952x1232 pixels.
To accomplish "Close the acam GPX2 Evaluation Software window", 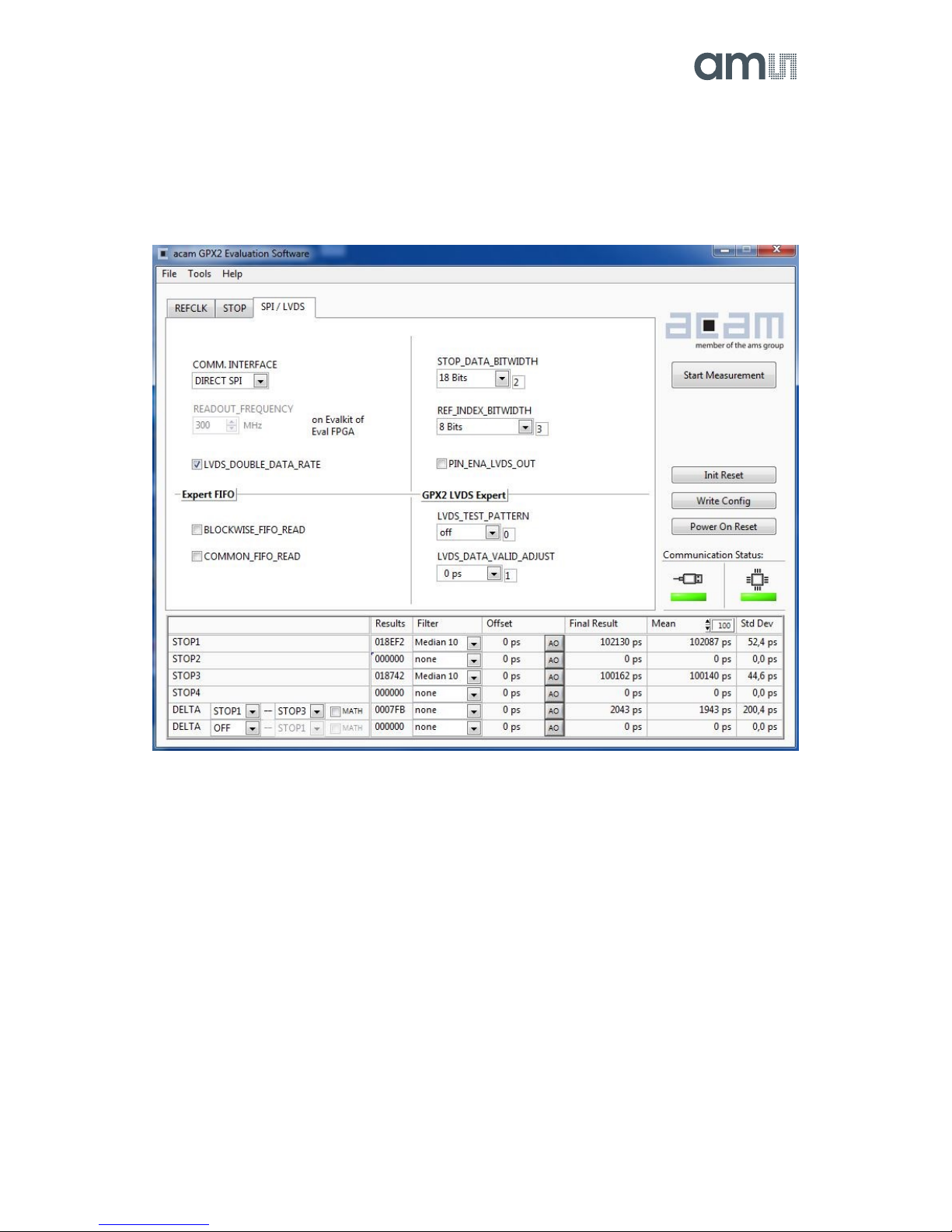I will 775,250.
